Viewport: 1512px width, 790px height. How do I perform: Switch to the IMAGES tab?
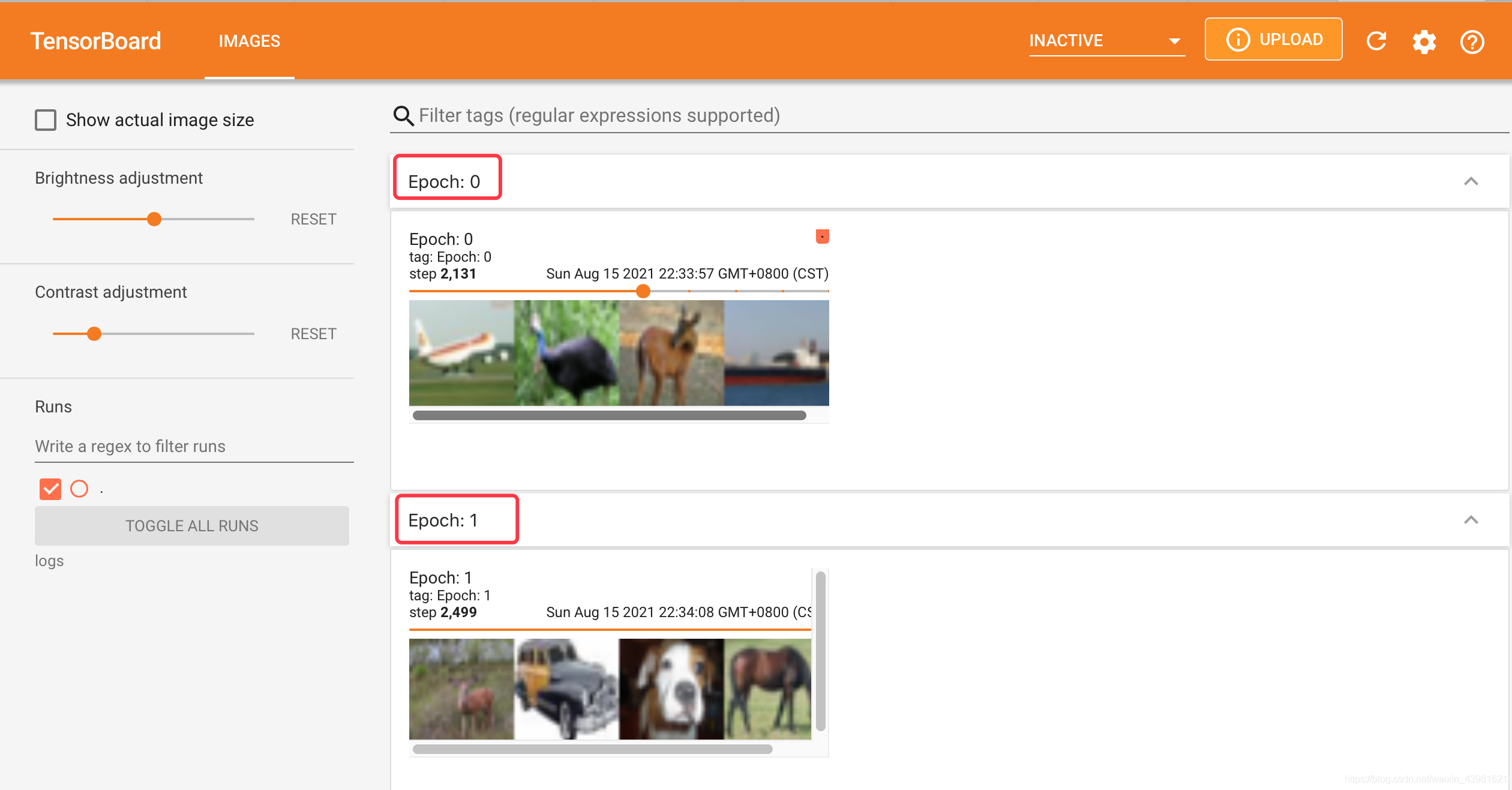249,41
